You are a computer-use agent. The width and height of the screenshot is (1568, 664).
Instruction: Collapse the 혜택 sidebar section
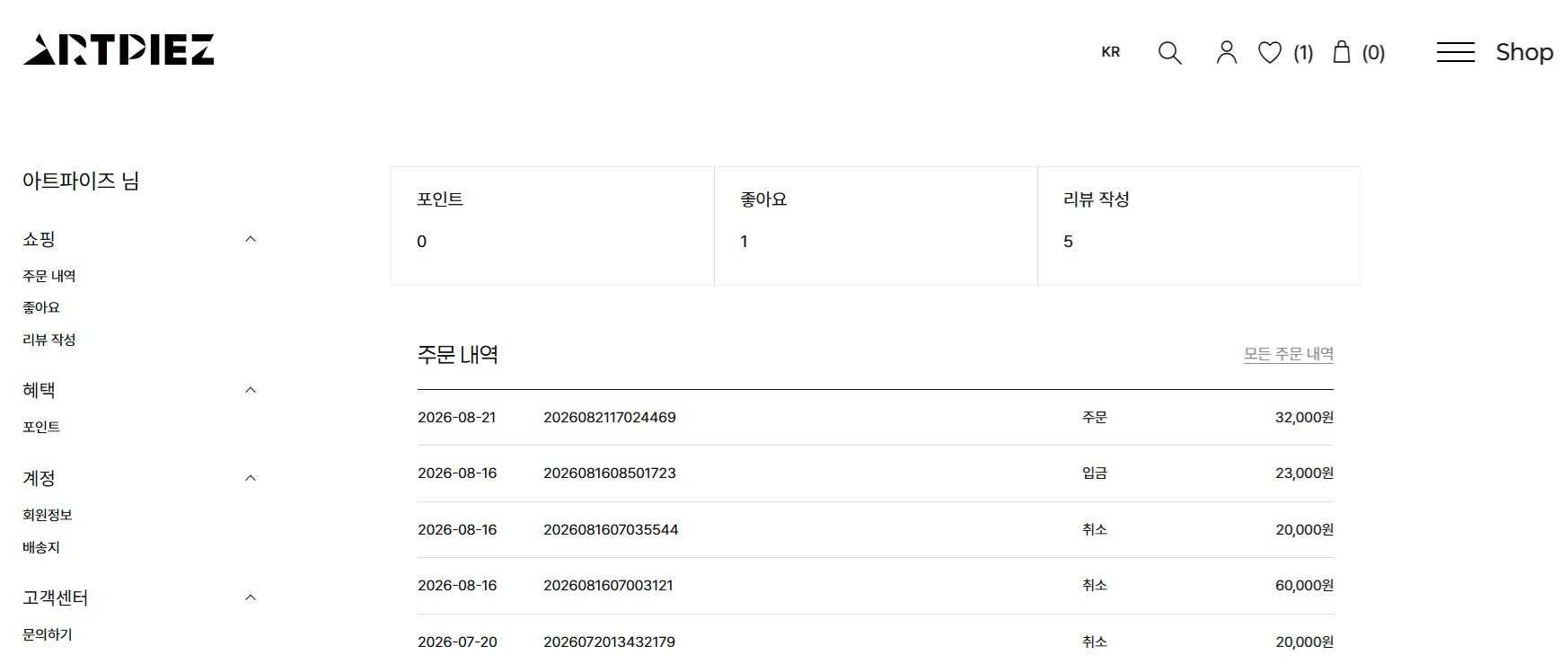pyautogui.click(x=251, y=390)
